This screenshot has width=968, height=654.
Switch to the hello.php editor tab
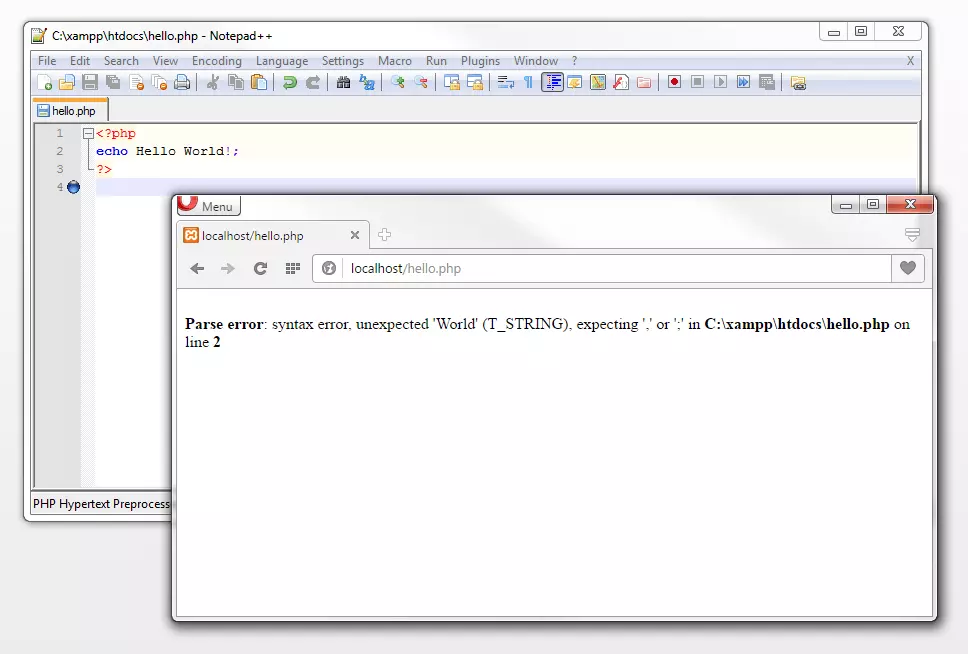coord(69,111)
